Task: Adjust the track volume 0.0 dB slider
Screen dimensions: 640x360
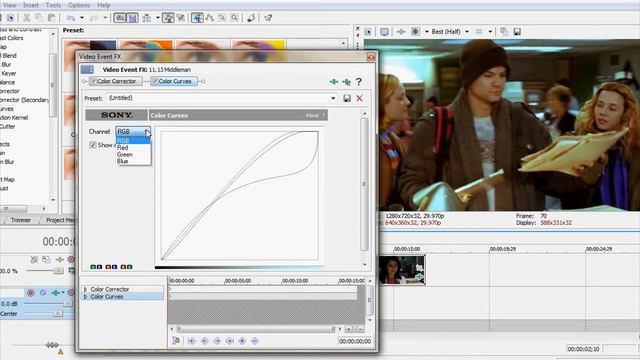Action: pos(68,303)
